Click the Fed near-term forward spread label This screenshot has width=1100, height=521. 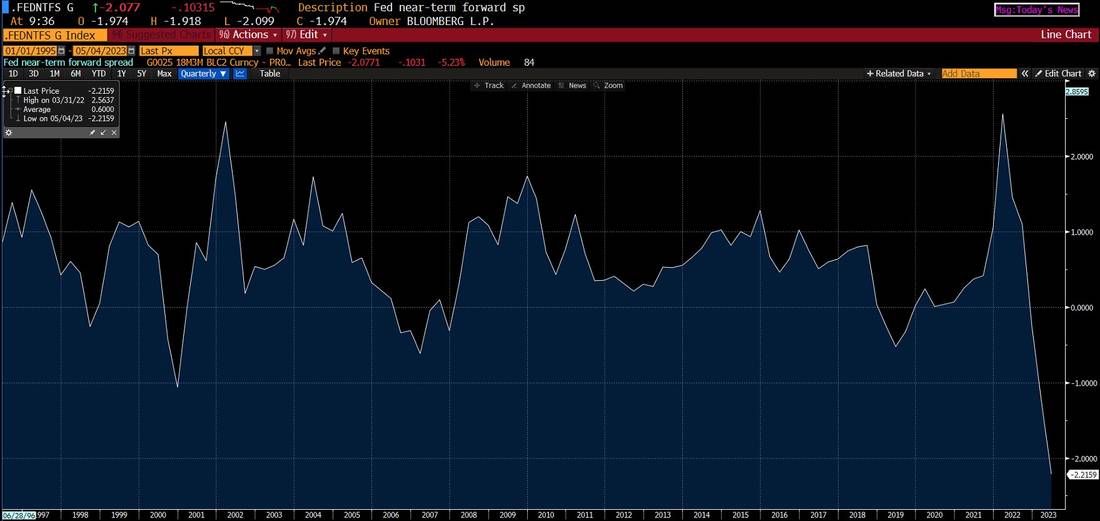click(x=68, y=62)
